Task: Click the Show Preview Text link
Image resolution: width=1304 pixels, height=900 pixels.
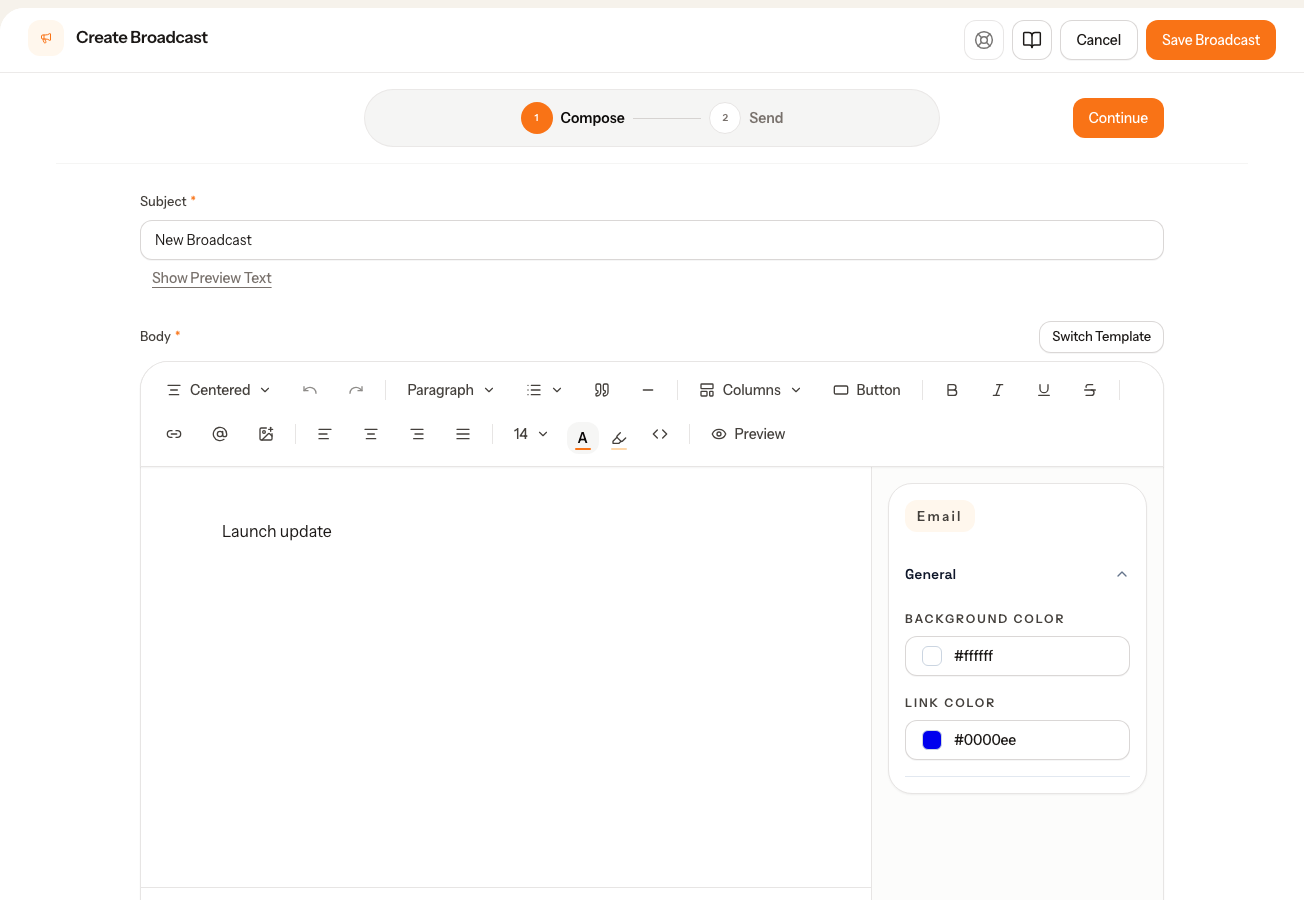Action: coord(212,278)
